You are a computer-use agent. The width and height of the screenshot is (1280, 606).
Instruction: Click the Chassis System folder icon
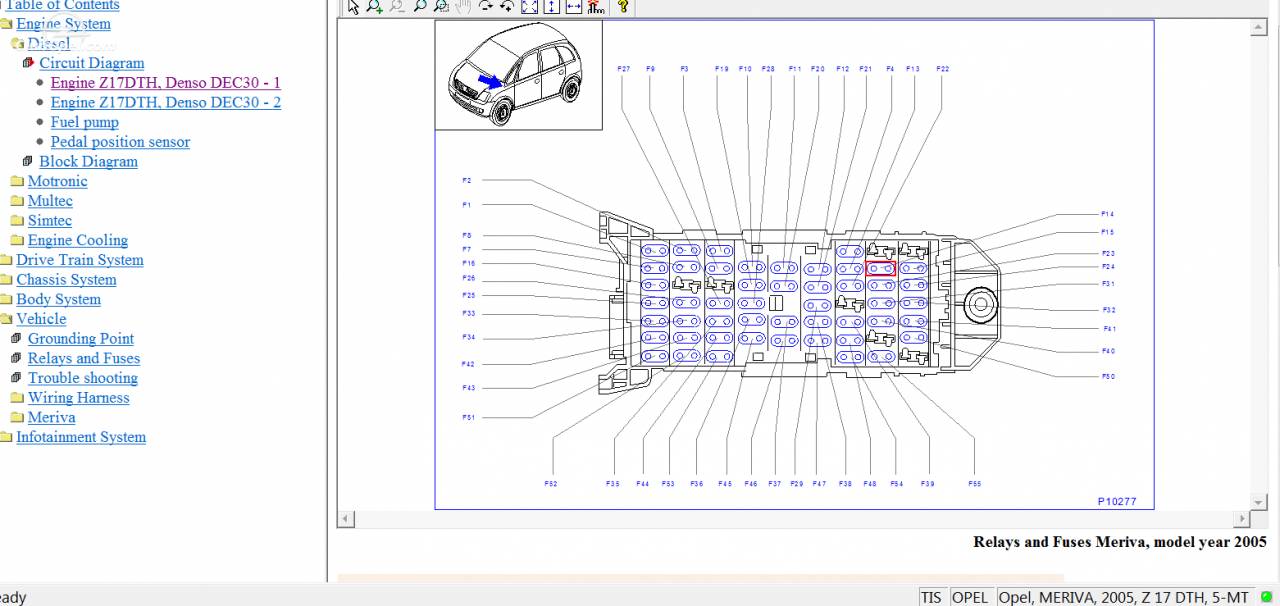click(6, 280)
